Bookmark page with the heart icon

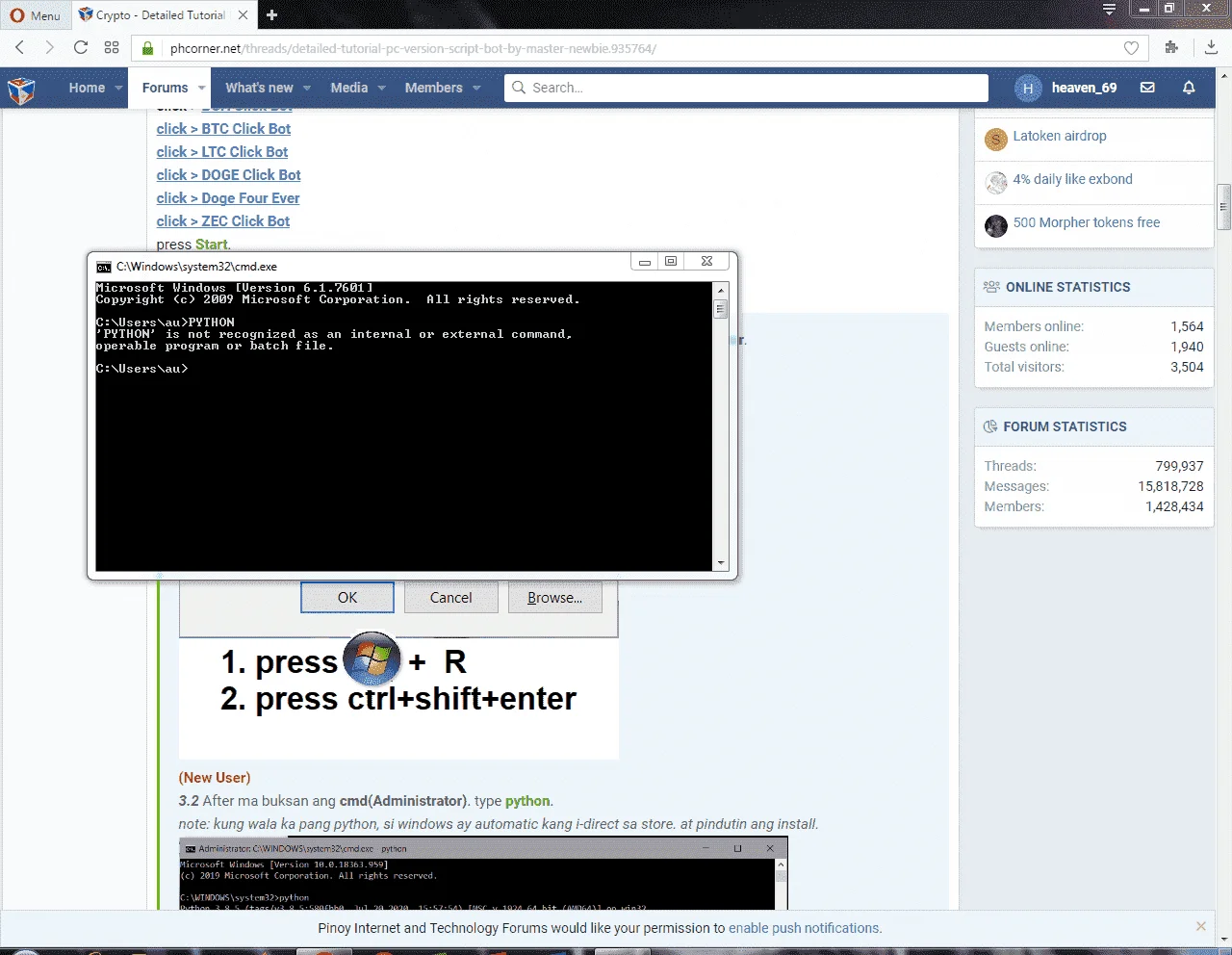(1131, 48)
